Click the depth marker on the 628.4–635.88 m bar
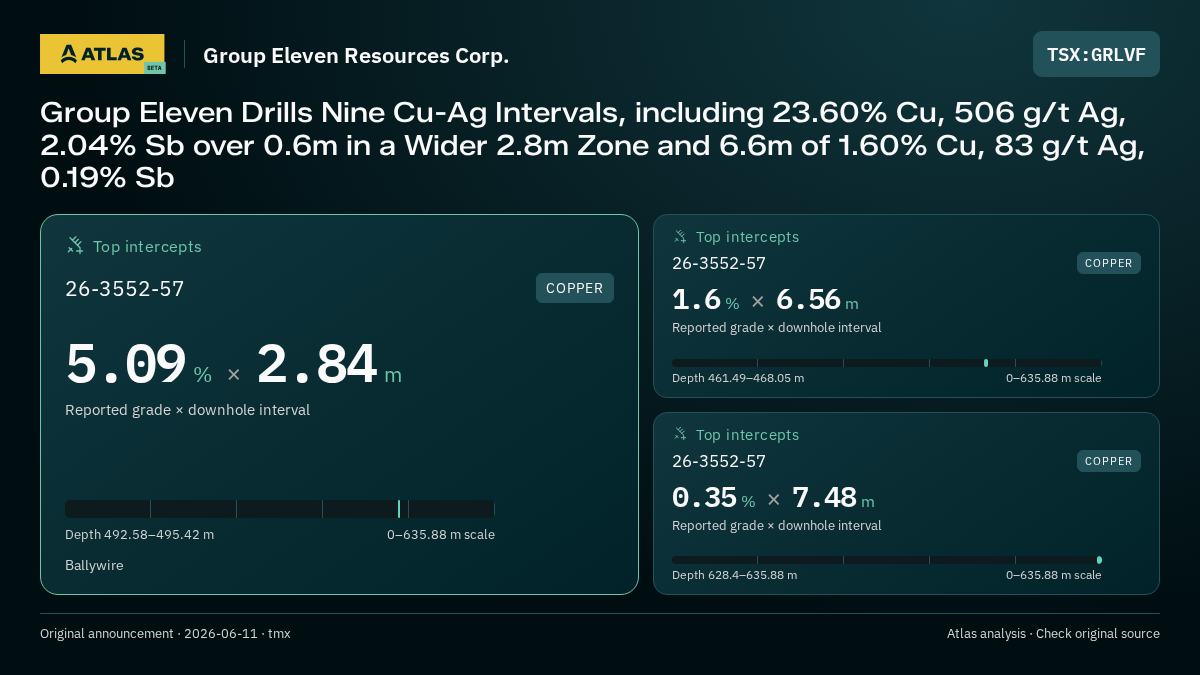This screenshot has height=675, width=1200. (x=1099, y=560)
